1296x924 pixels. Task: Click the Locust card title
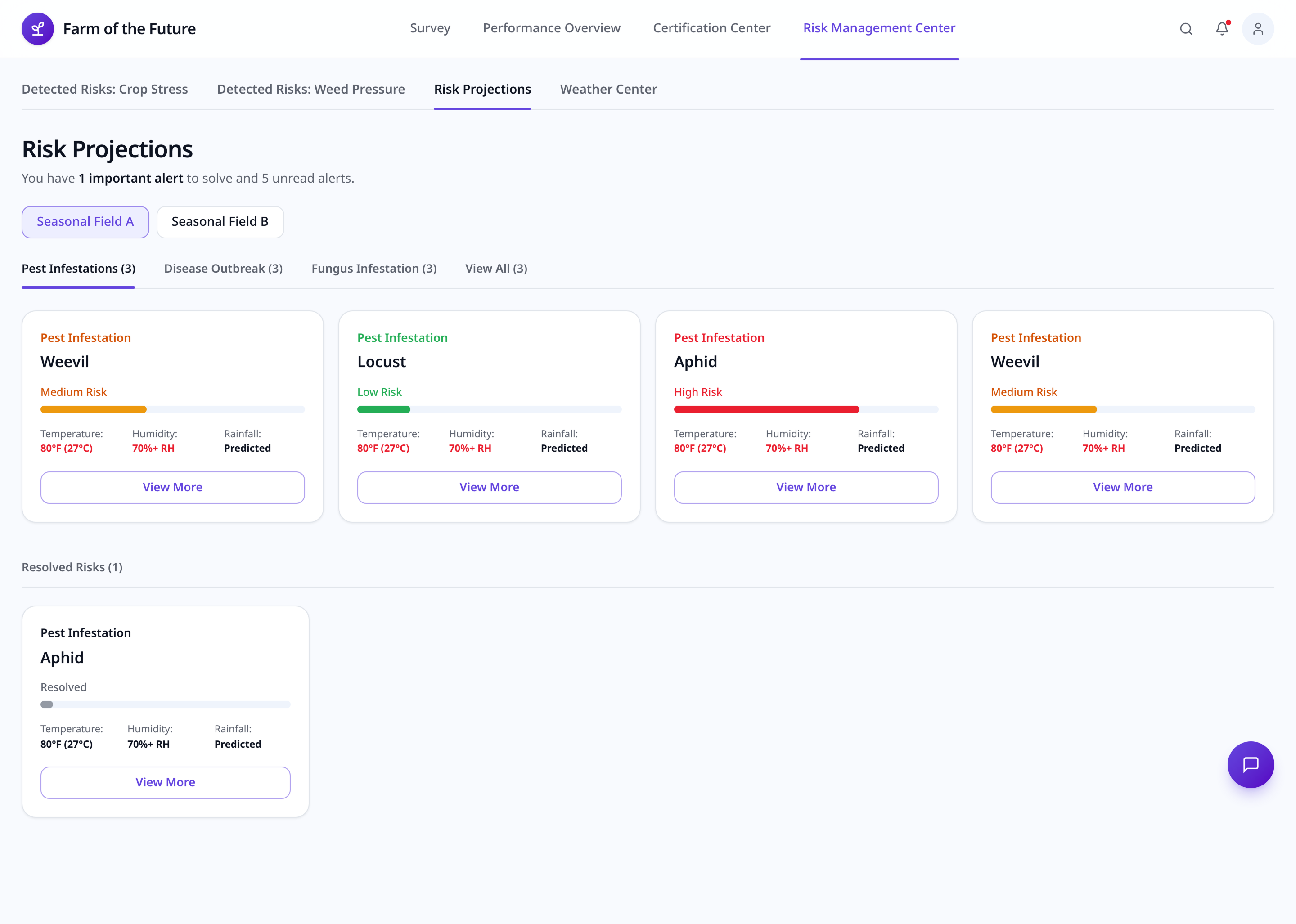tap(381, 362)
